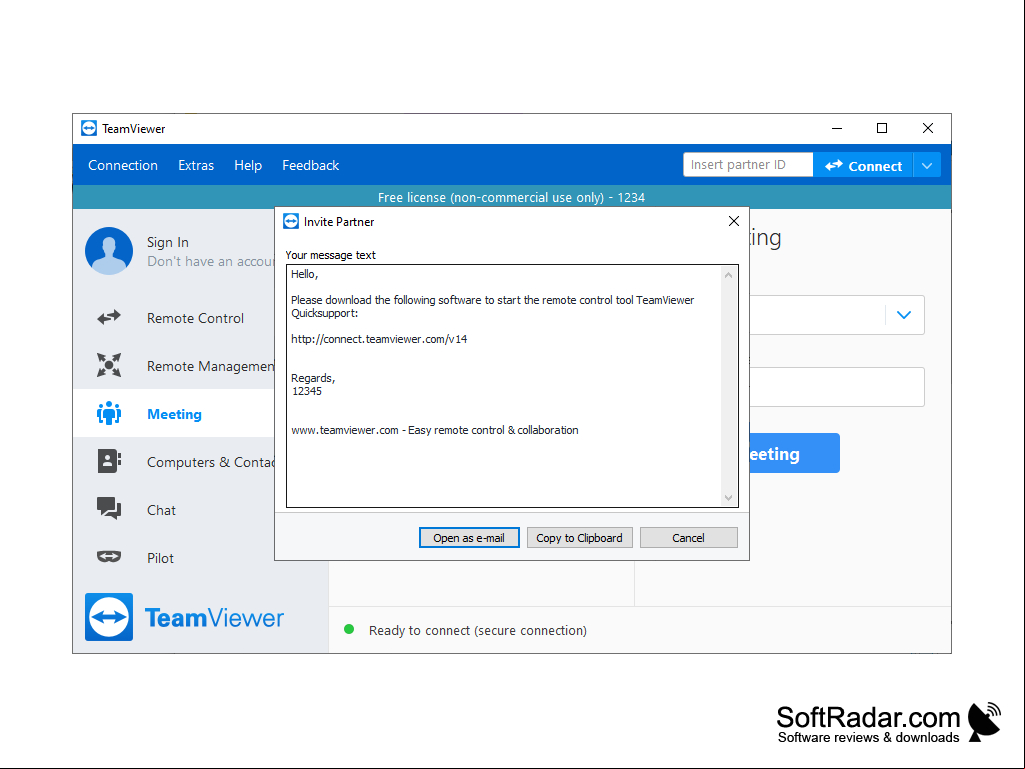This screenshot has width=1025, height=769.
Task: Click the connect.teamviewer.com/v14 URL text
Action: click(379, 339)
